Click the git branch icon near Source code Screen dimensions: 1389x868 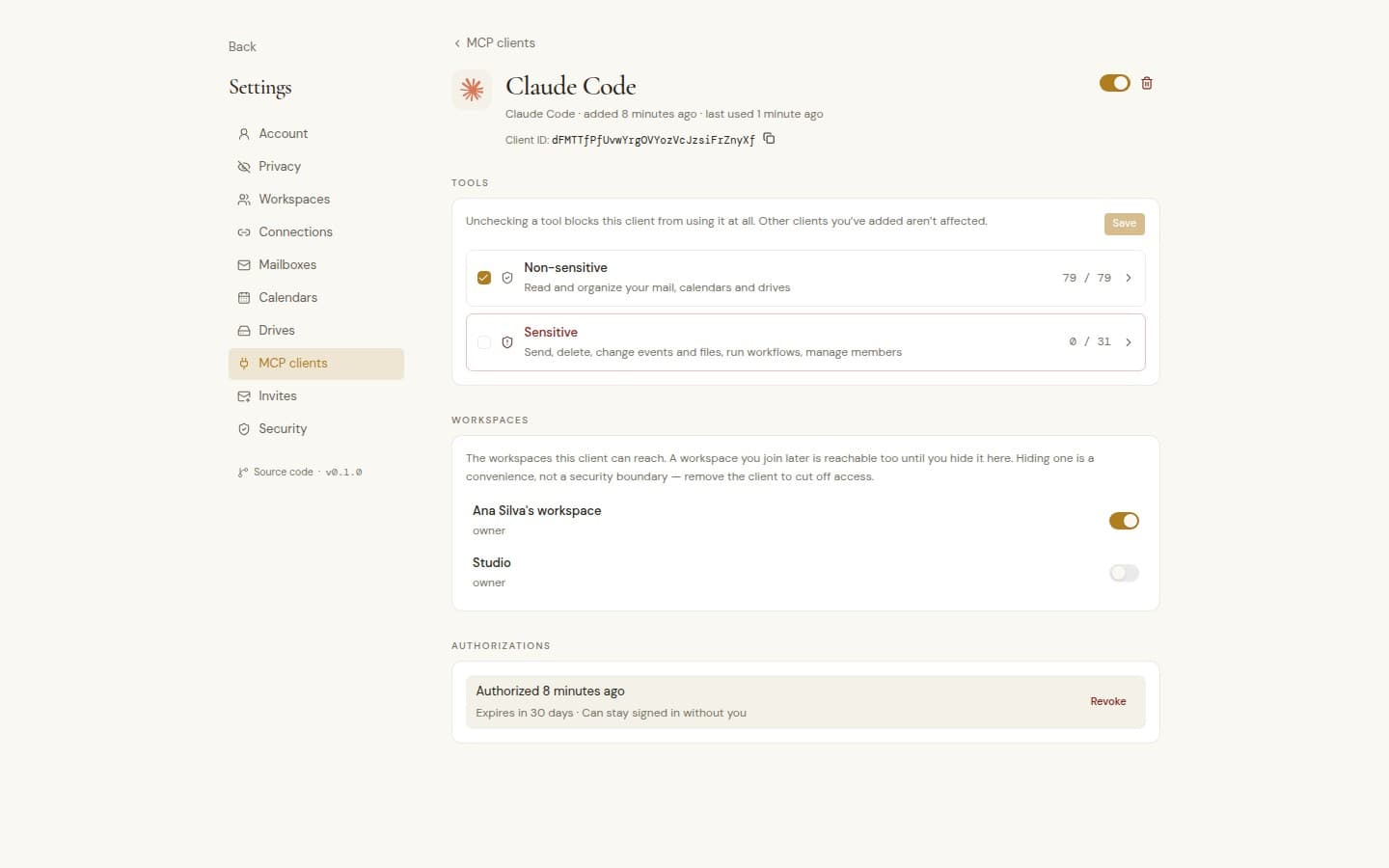click(x=242, y=473)
